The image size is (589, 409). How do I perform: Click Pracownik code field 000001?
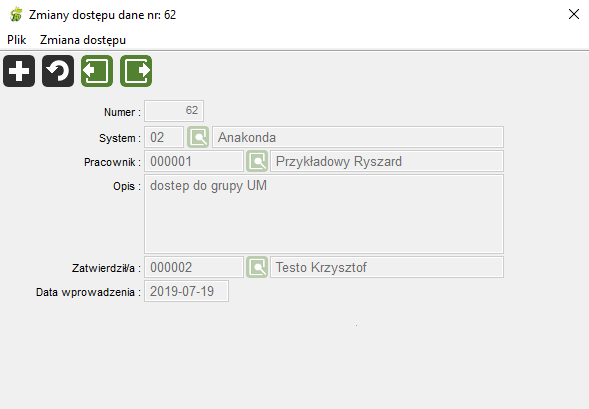tap(194, 161)
